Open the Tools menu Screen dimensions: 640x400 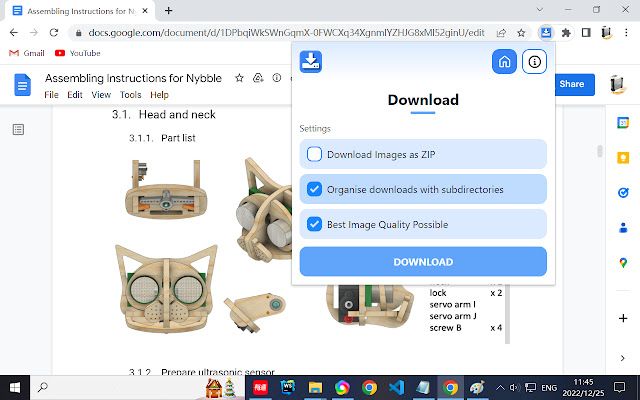130,95
